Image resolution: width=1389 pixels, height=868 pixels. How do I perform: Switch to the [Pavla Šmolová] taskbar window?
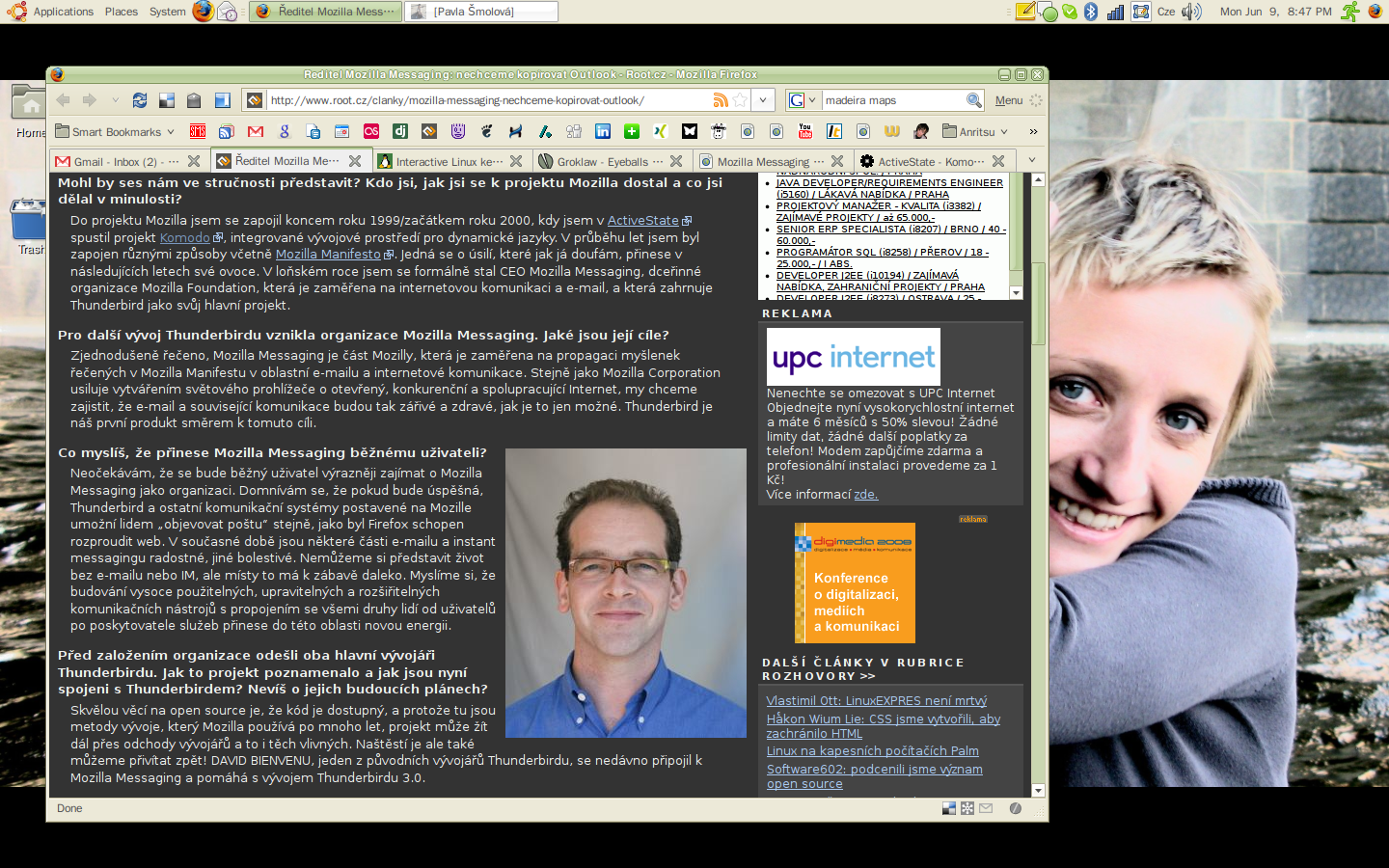[481, 12]
